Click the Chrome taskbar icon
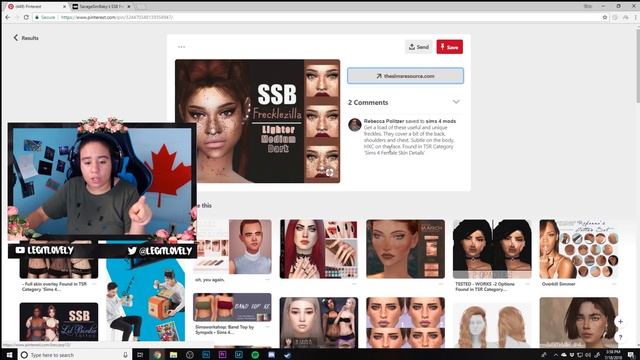 pos(157,355)
